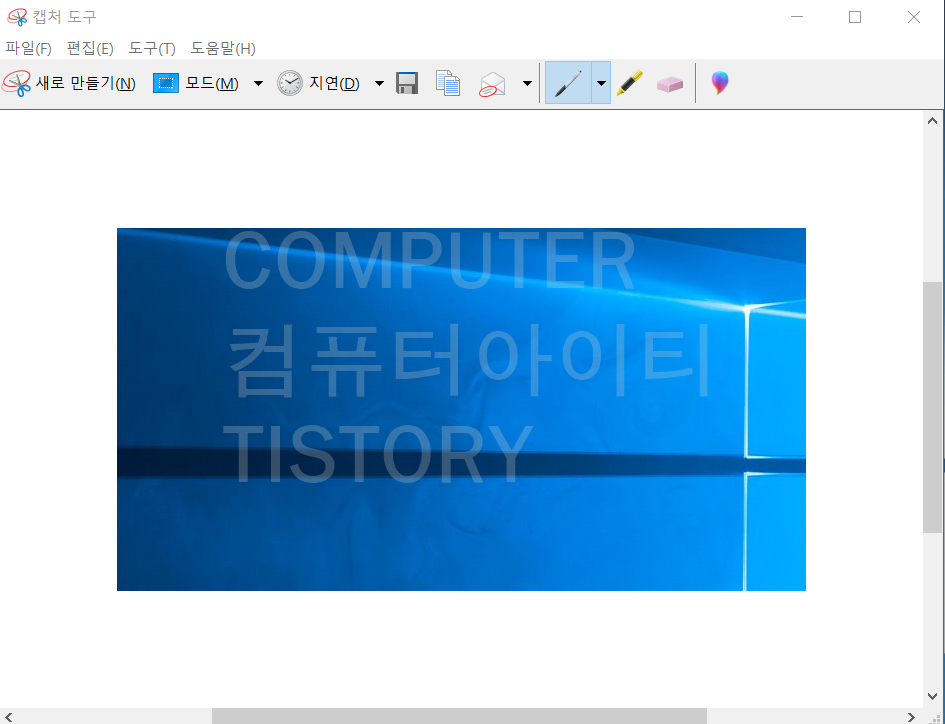Edit with Paint 3D balloon icon
Image resolution: width=945 pixels, height=724 pixels.
tap(720, 83)
